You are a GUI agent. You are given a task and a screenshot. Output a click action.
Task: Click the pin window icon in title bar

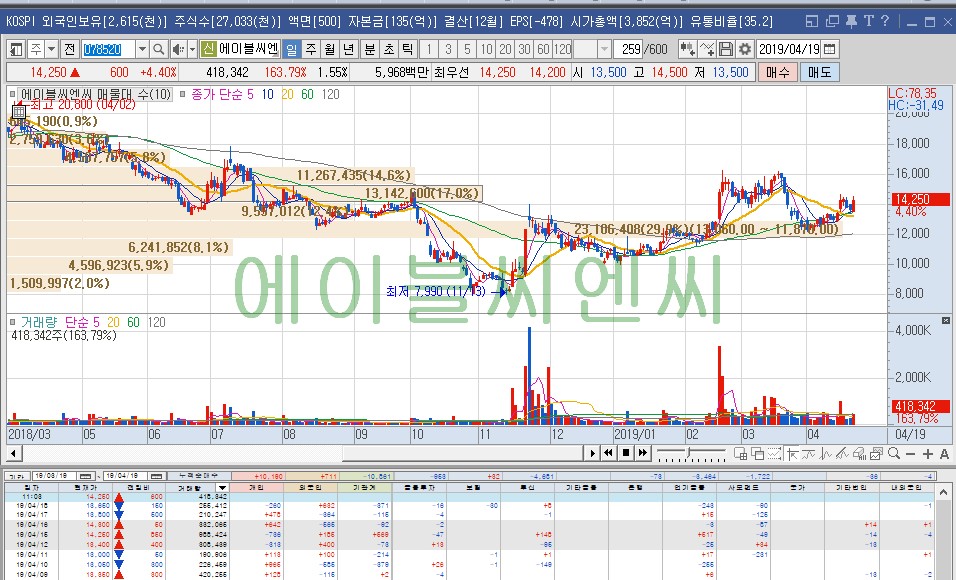coord(851,21)
